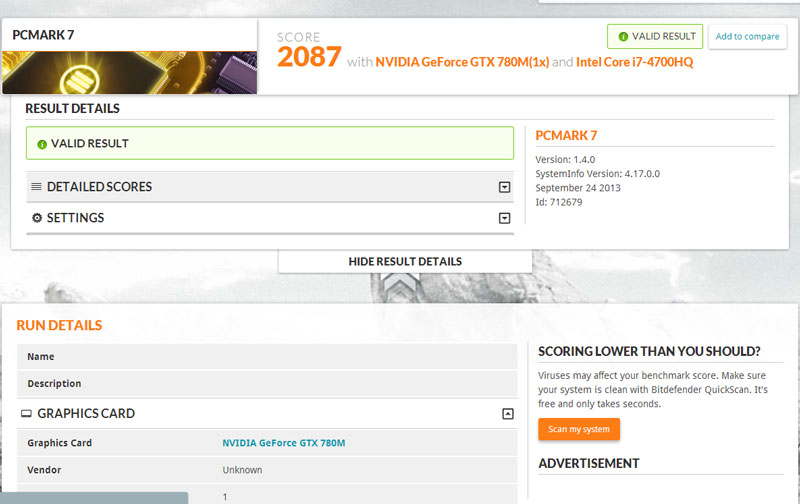Click the green icon in the Result Details valid bar
800x504 pixels.
42,144
